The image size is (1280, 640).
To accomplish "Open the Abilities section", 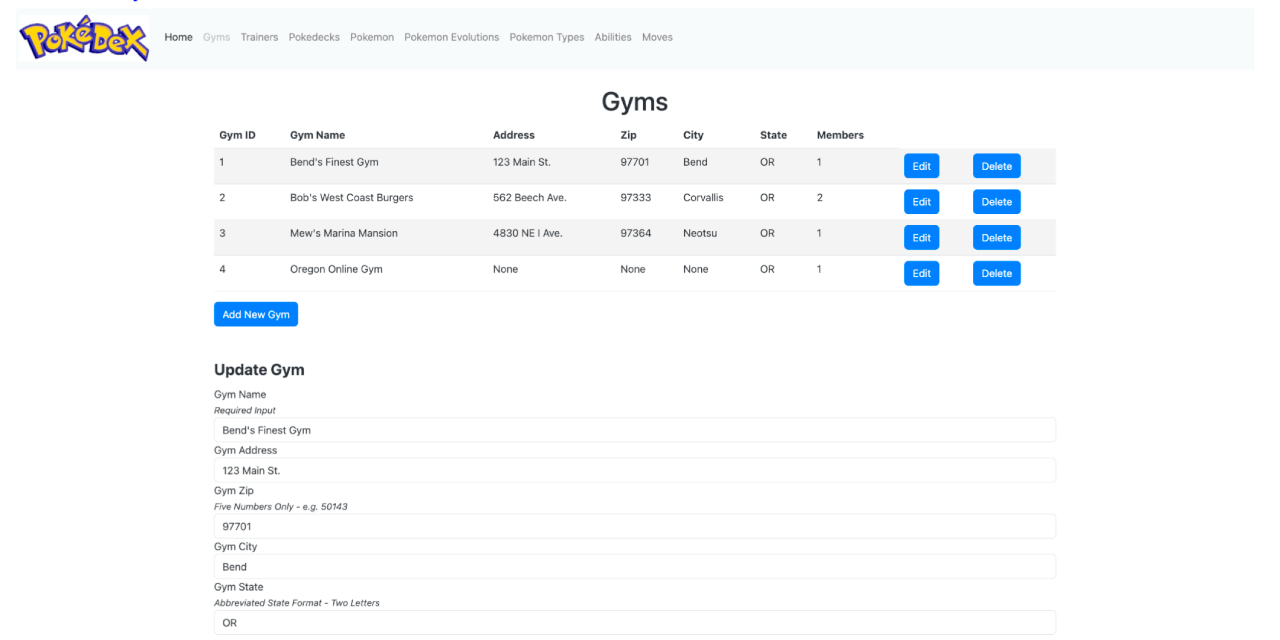I will tap(613, 37).
